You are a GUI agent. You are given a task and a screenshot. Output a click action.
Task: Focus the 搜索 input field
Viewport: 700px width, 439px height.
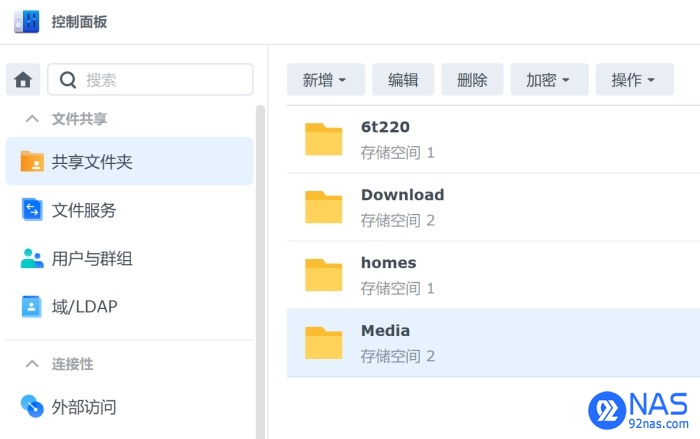coord(150,79)
